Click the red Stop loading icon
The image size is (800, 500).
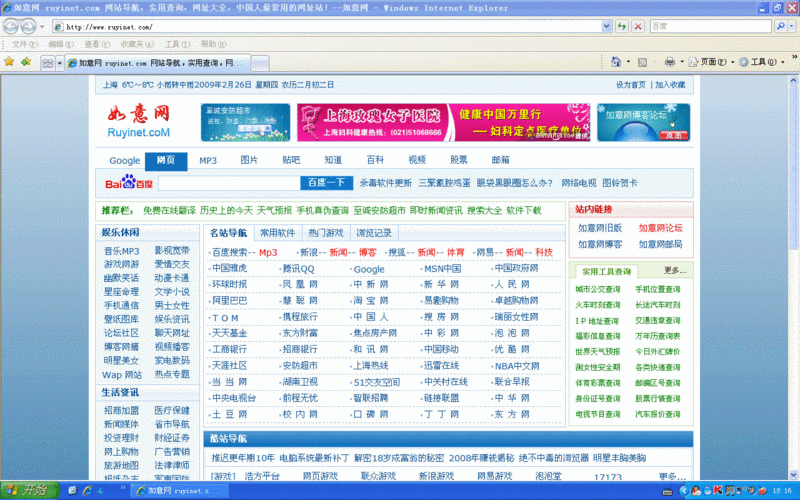click(x=638, y=26)
